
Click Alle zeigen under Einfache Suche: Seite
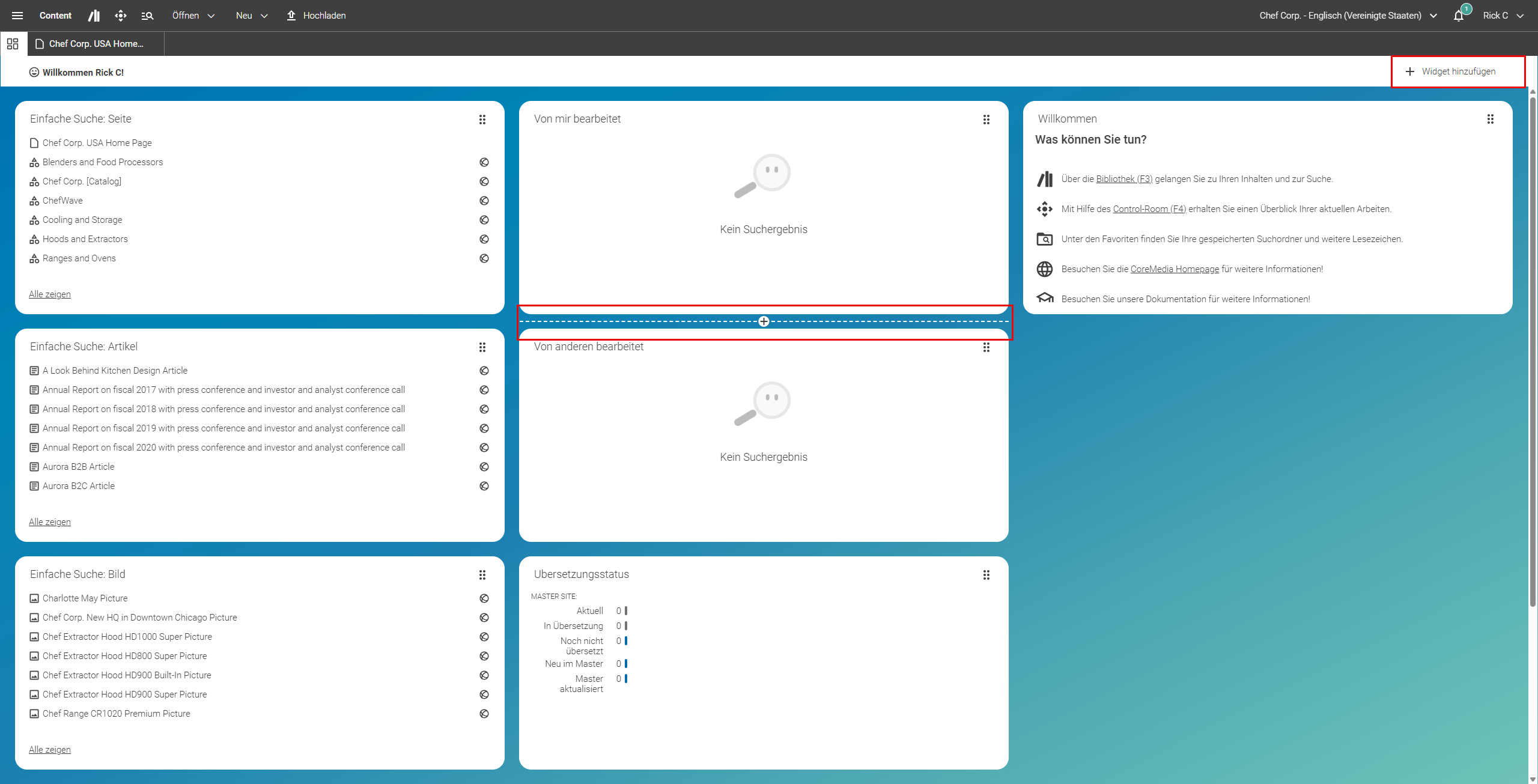[50, 294]
